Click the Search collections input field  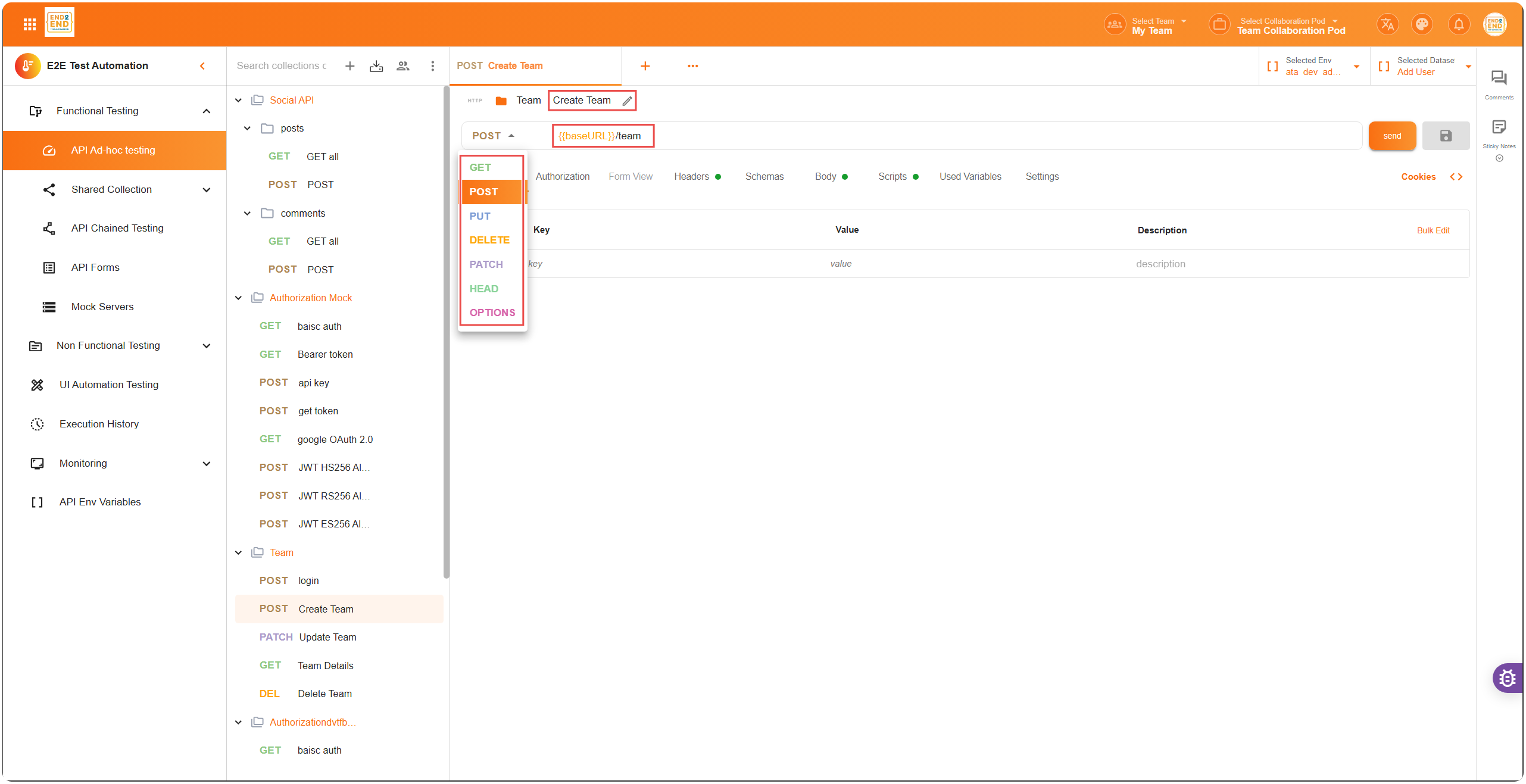click(x=282, y=66)
